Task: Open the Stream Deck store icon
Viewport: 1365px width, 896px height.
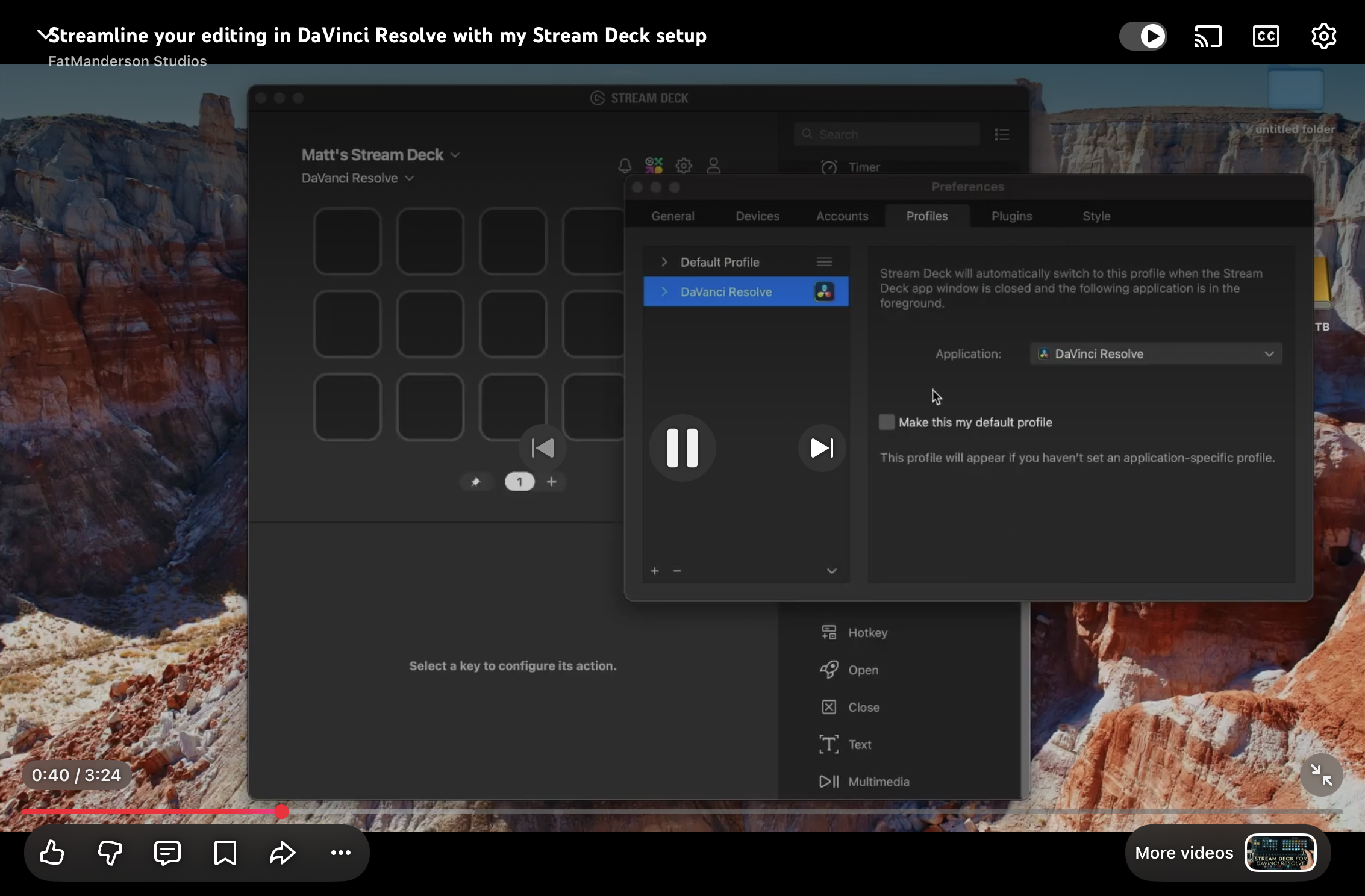Action: 654,165
